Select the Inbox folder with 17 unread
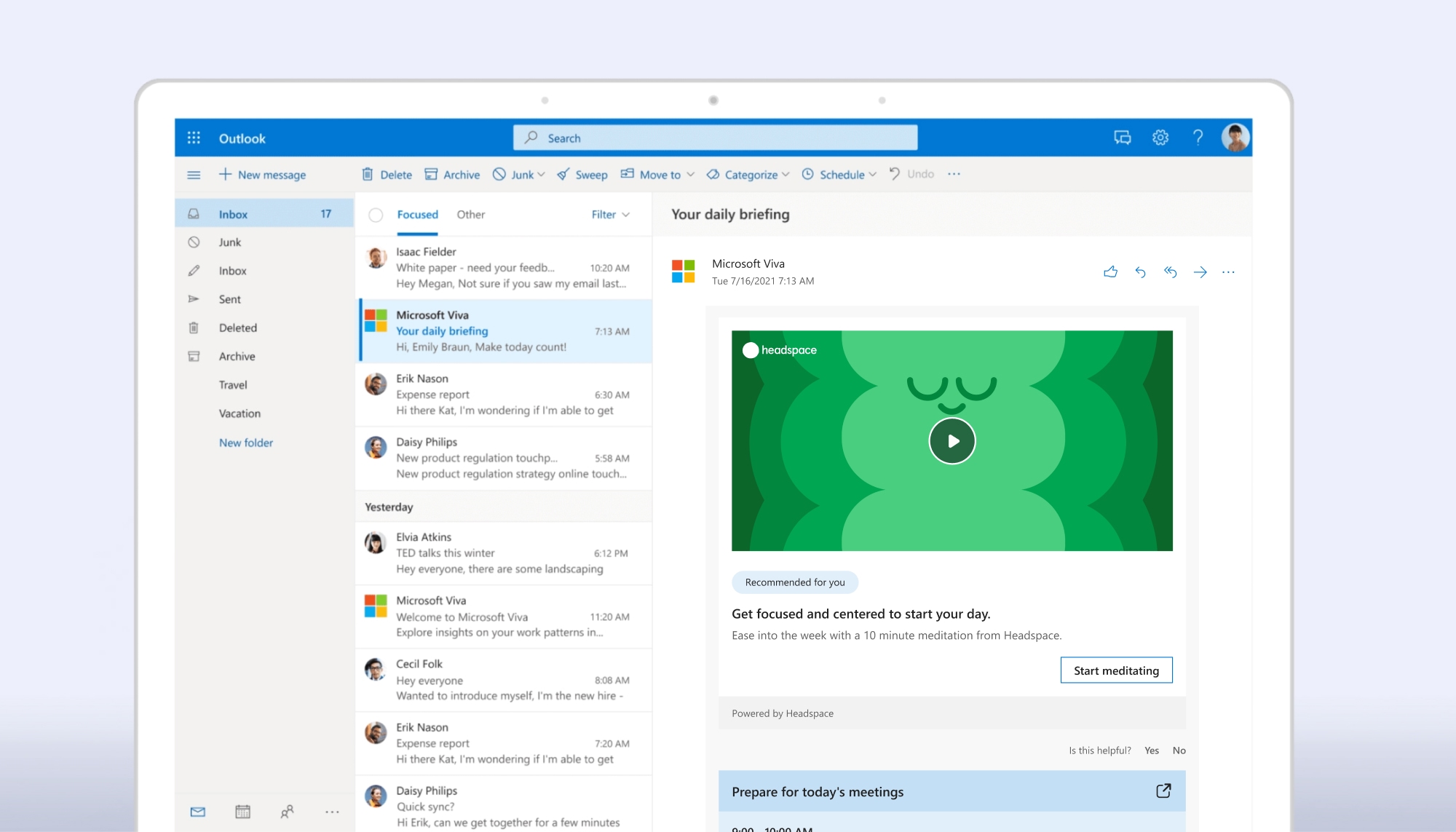 point(264,214)
